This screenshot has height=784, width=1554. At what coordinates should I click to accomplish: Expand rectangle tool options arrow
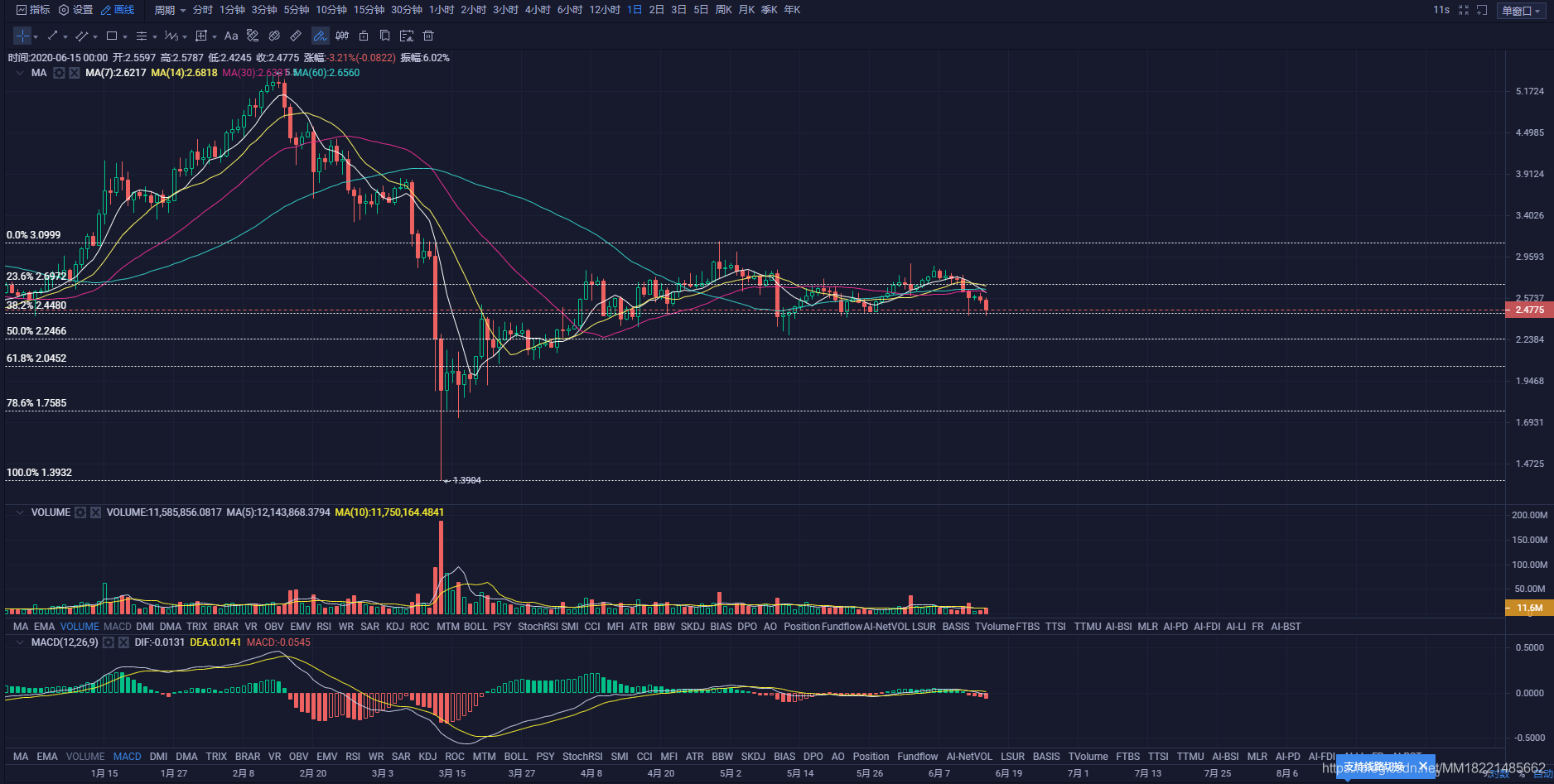(125, 36)
